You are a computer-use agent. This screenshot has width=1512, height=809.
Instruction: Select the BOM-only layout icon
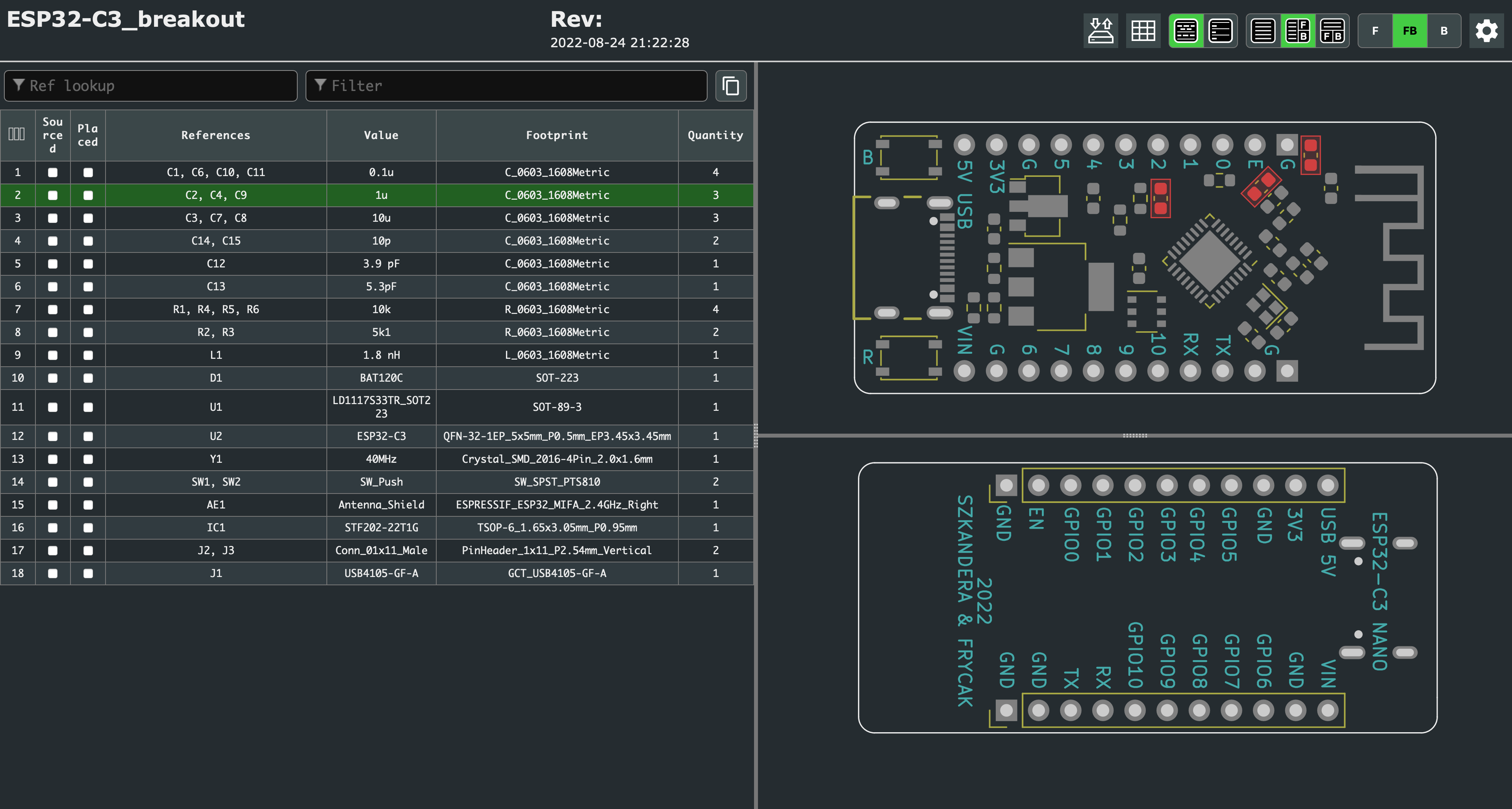(1263, 31)
